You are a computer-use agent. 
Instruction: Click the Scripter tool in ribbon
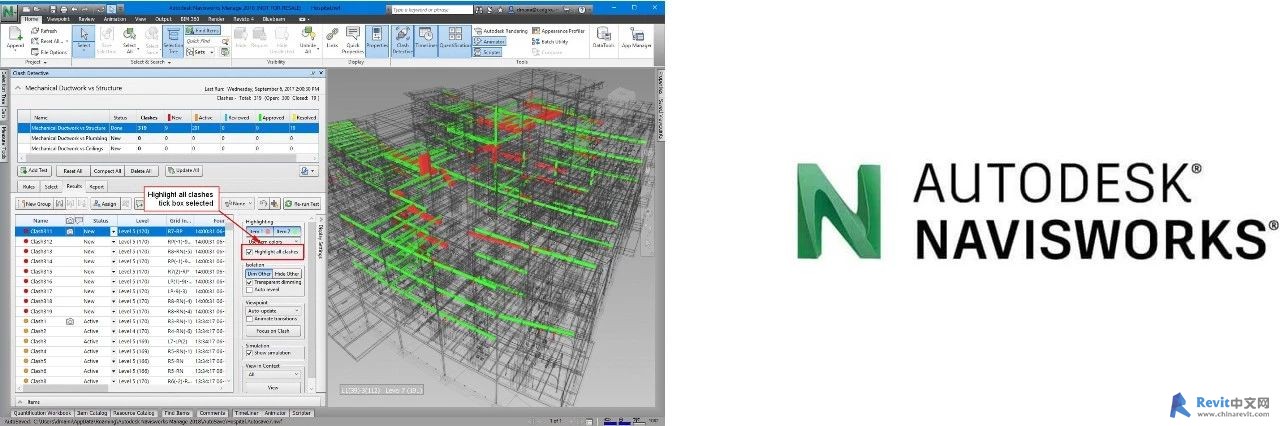click(487, 52)
